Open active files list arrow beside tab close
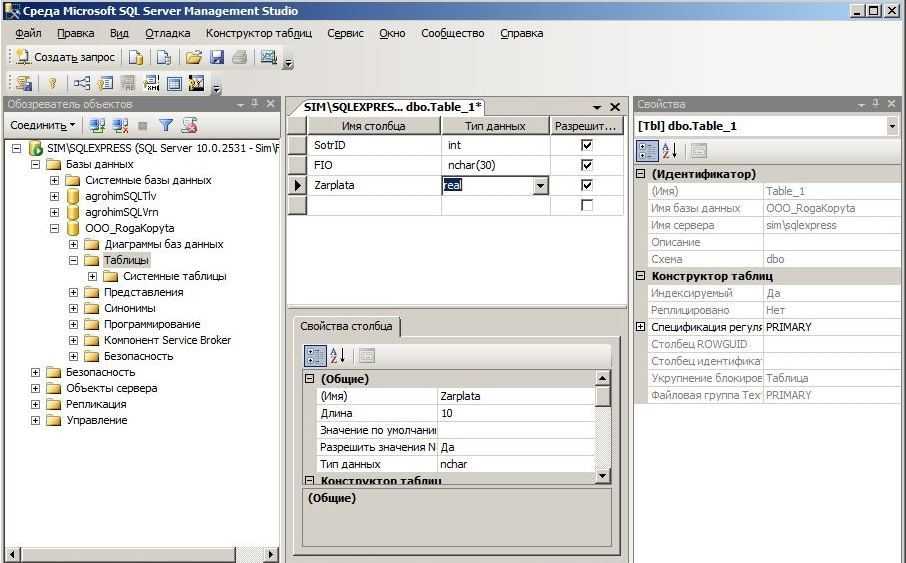Viewport: 906px width, 563px height. [x=597, y=108]
